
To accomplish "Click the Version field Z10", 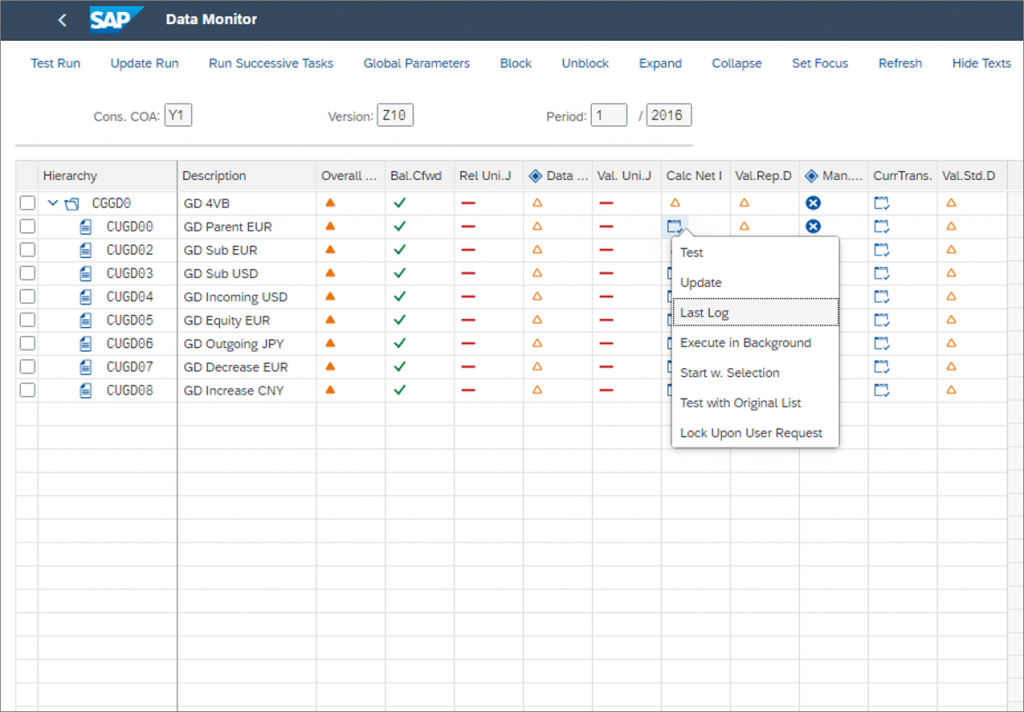I will [x=395, y=116].
